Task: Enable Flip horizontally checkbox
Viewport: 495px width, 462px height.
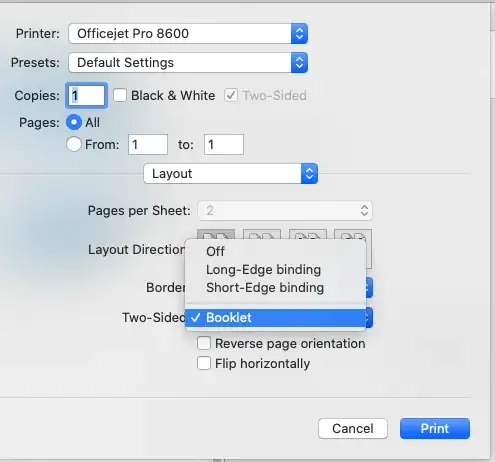Action: [x=204, y=363]
